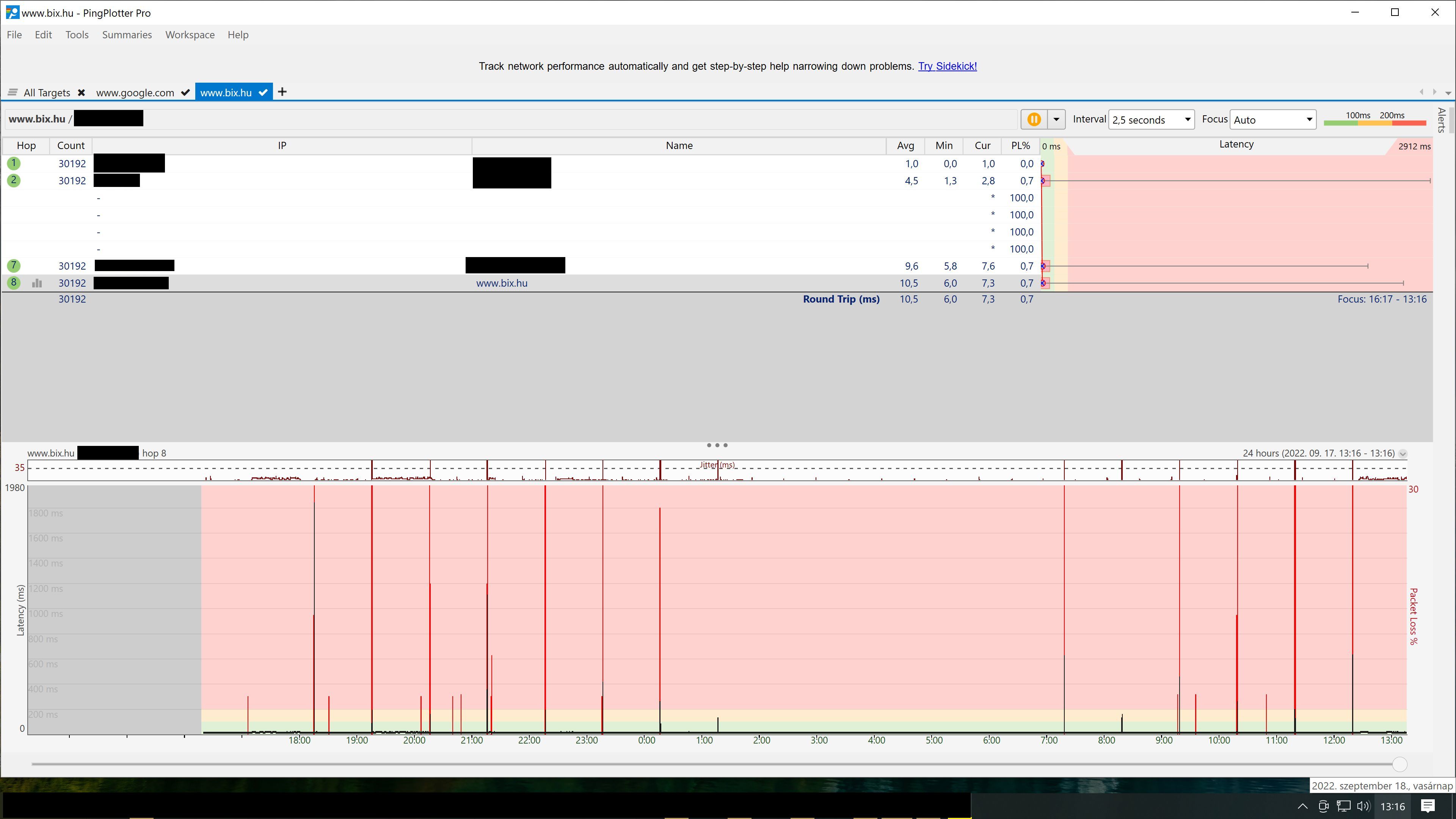The image size is (1456, 819).
Task: Click the hop 8 timeline graph icon
Action: click(x=37, y=283)
